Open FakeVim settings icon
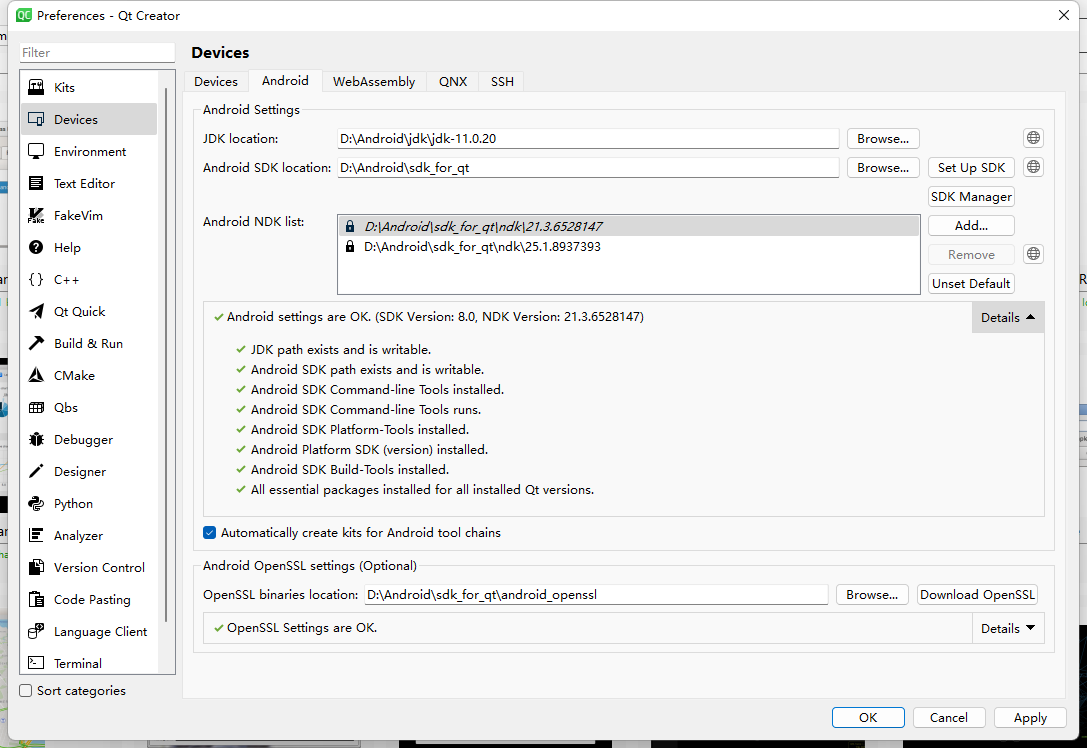The width and height of the screenshot is (1087, 748). [36, 216]
